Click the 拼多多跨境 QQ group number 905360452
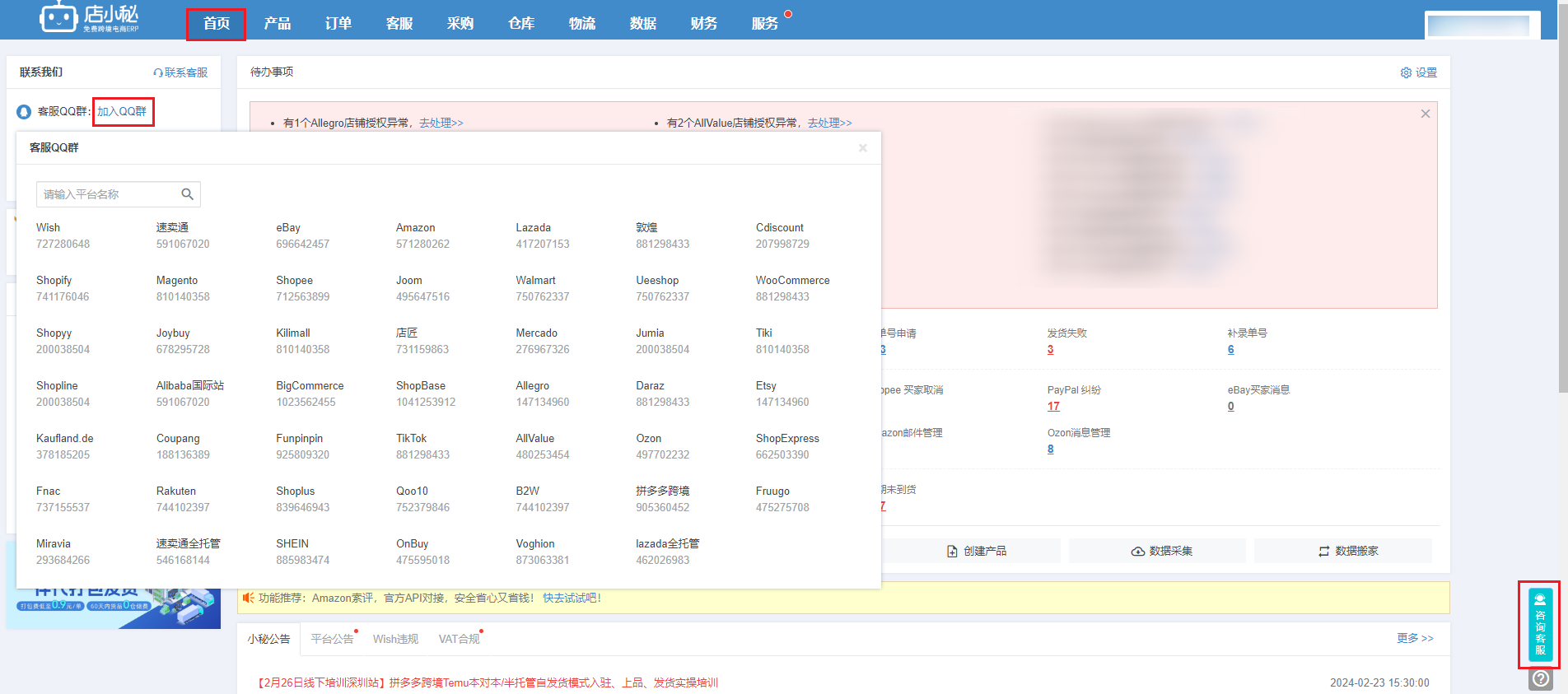 pyautogui.click(x=663, y=508)
